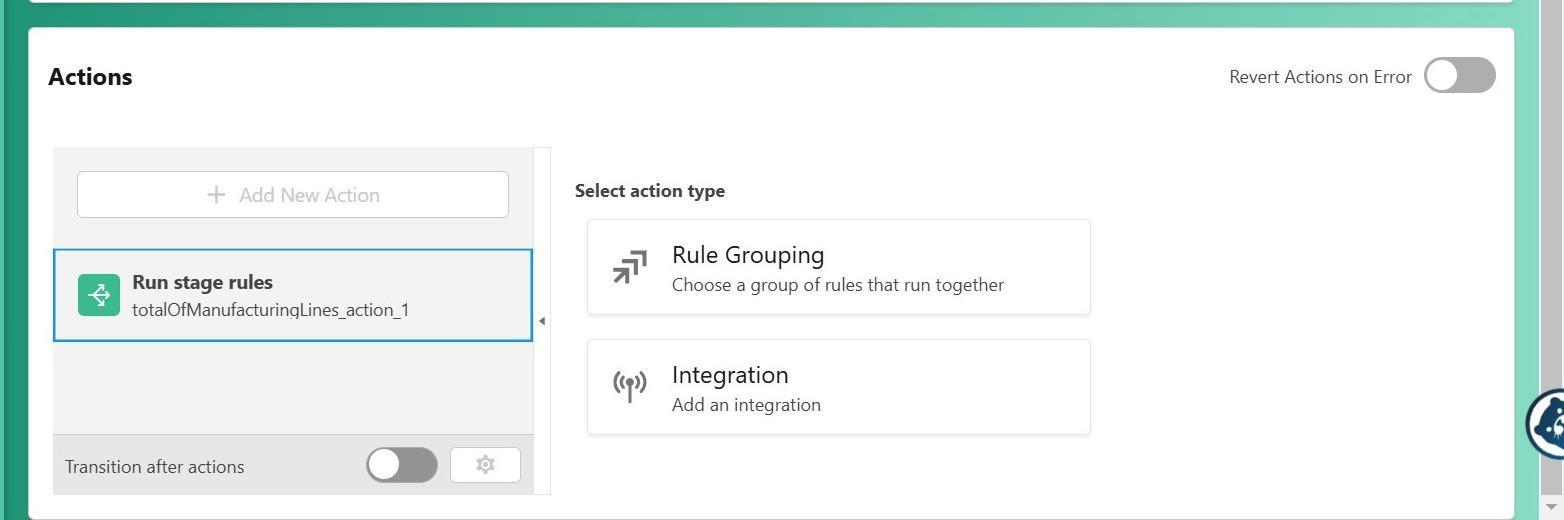This screenshot has width=1564, height=520.
Task: Open transition settings gear button
Action: click(x=485, y=465)
